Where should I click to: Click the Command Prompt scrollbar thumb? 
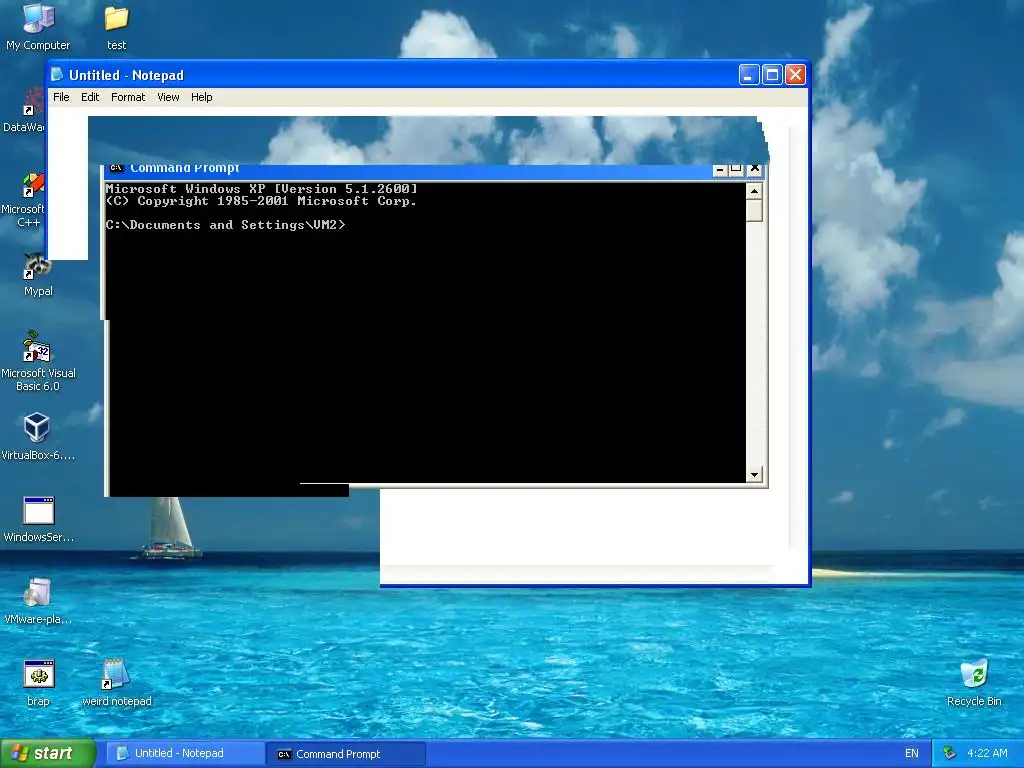pyautogui.click(x=754, y=210)
